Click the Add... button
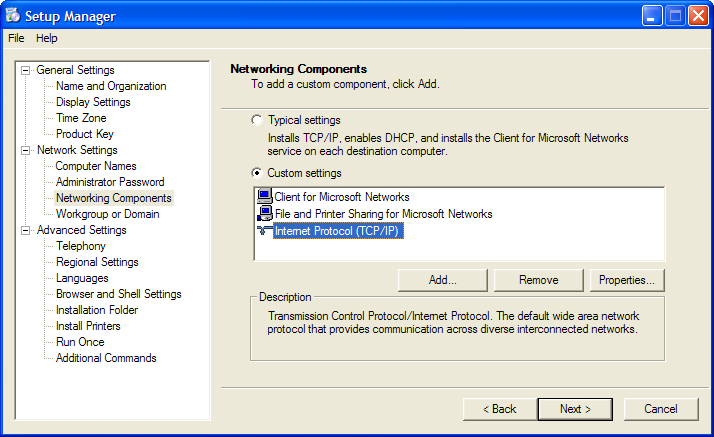The width and height of the screenshot is (714, 437). (x=443, y=280)
